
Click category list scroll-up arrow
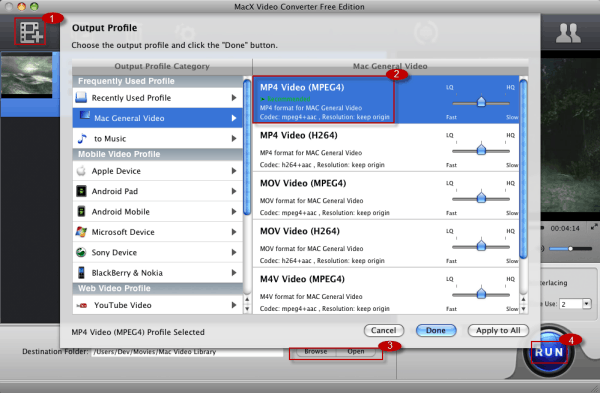coord(247,299)
